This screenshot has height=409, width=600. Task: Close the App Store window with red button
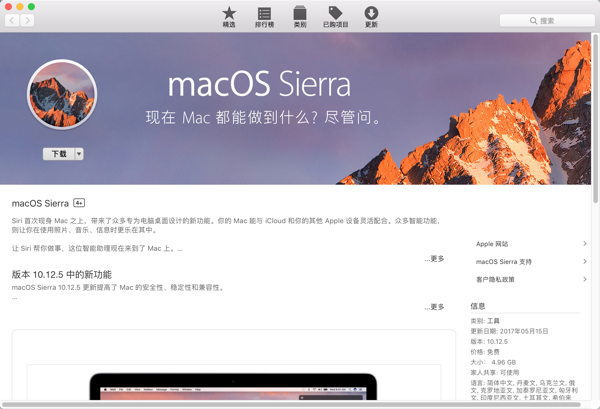[x=8, y=7]
